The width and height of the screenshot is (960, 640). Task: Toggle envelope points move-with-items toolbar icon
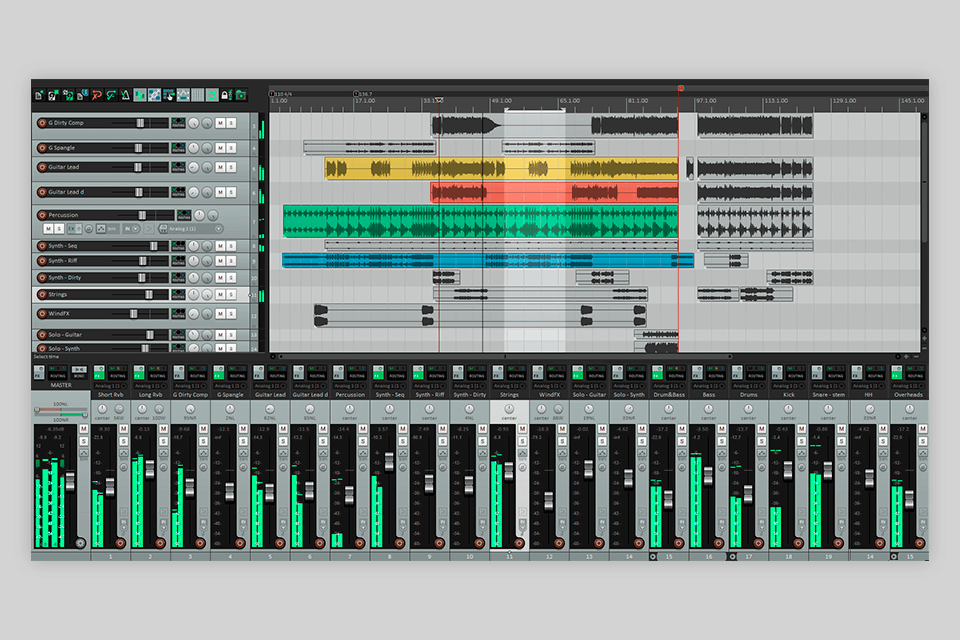pyautogui.click(x=183, y=95)
